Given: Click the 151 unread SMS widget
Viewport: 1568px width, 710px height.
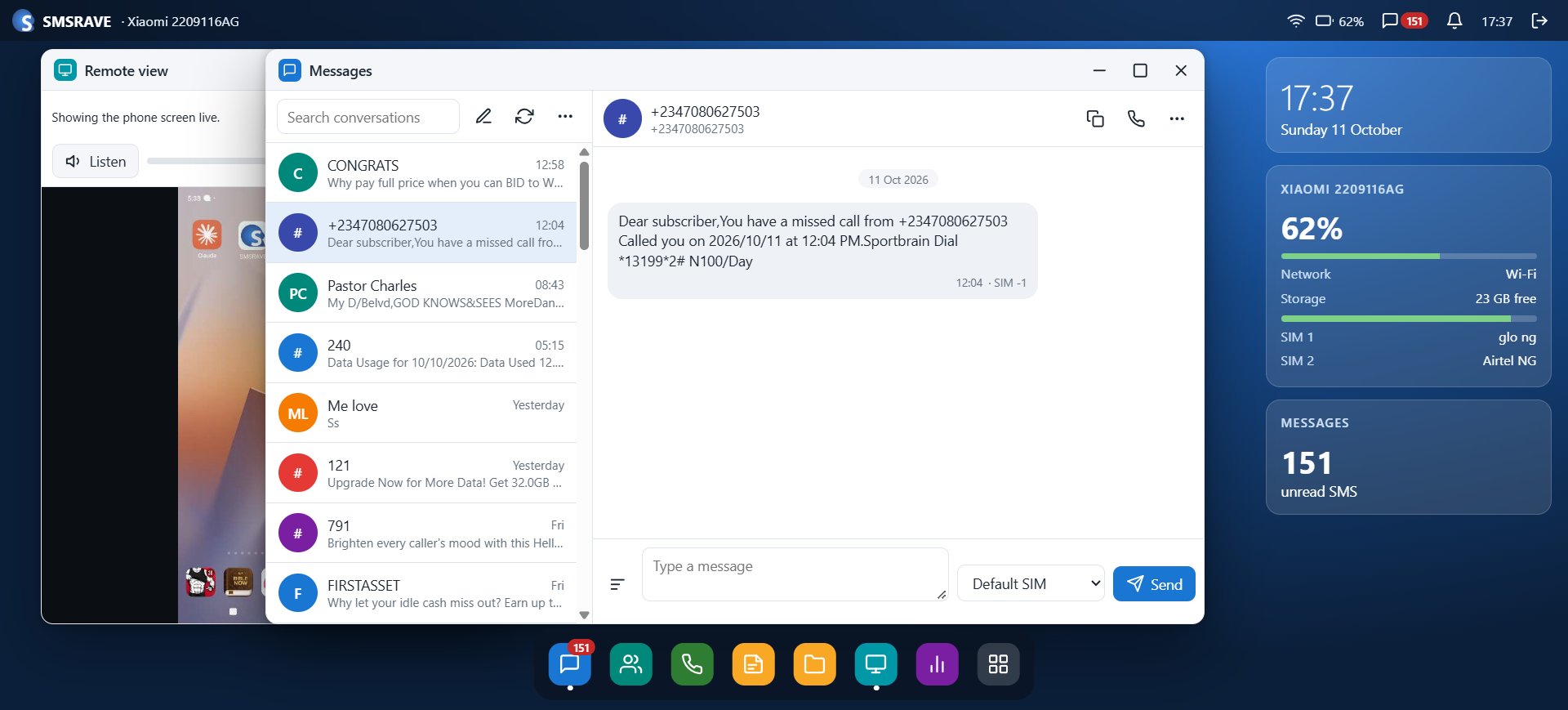Looking at the screenshot, I should 1408,457.
